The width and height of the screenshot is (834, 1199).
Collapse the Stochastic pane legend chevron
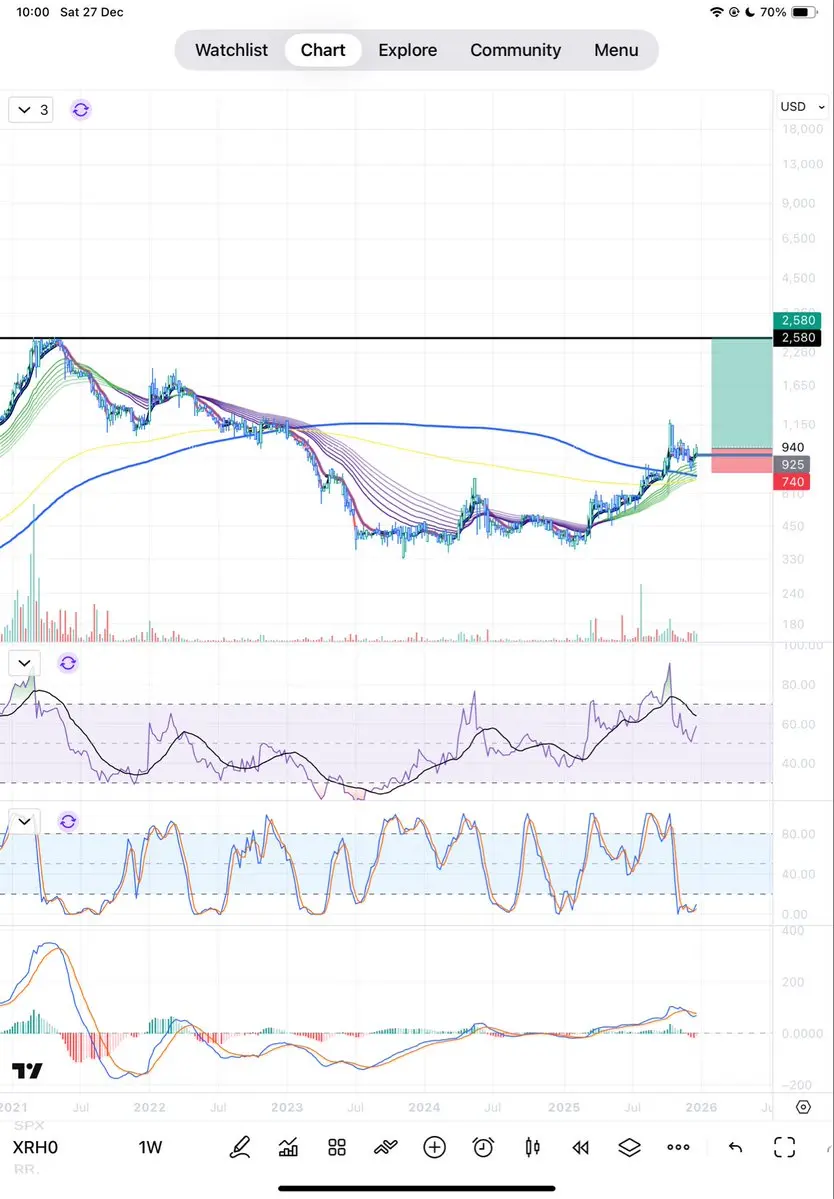[x=24, y=822]
